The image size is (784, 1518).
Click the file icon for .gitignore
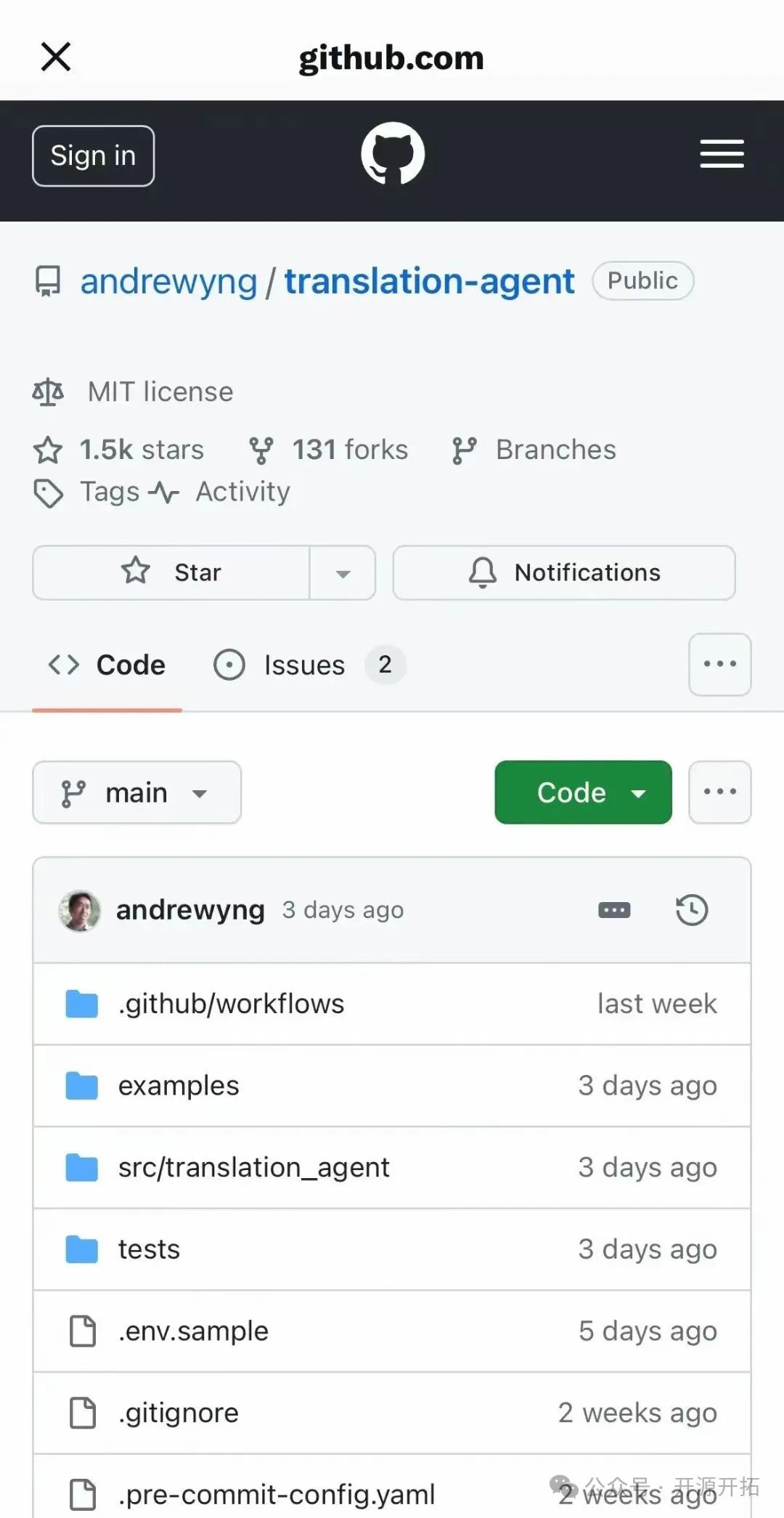click(82, 1413)
